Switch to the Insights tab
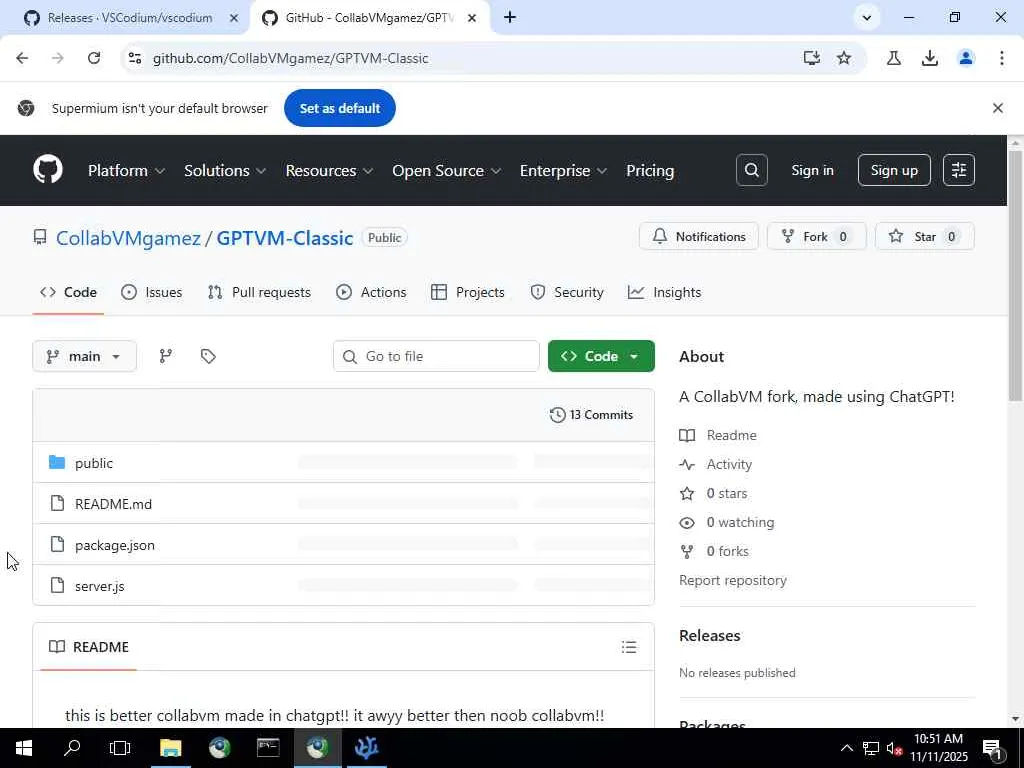The width and height of the screenshot is (1024, 768). 664,292
